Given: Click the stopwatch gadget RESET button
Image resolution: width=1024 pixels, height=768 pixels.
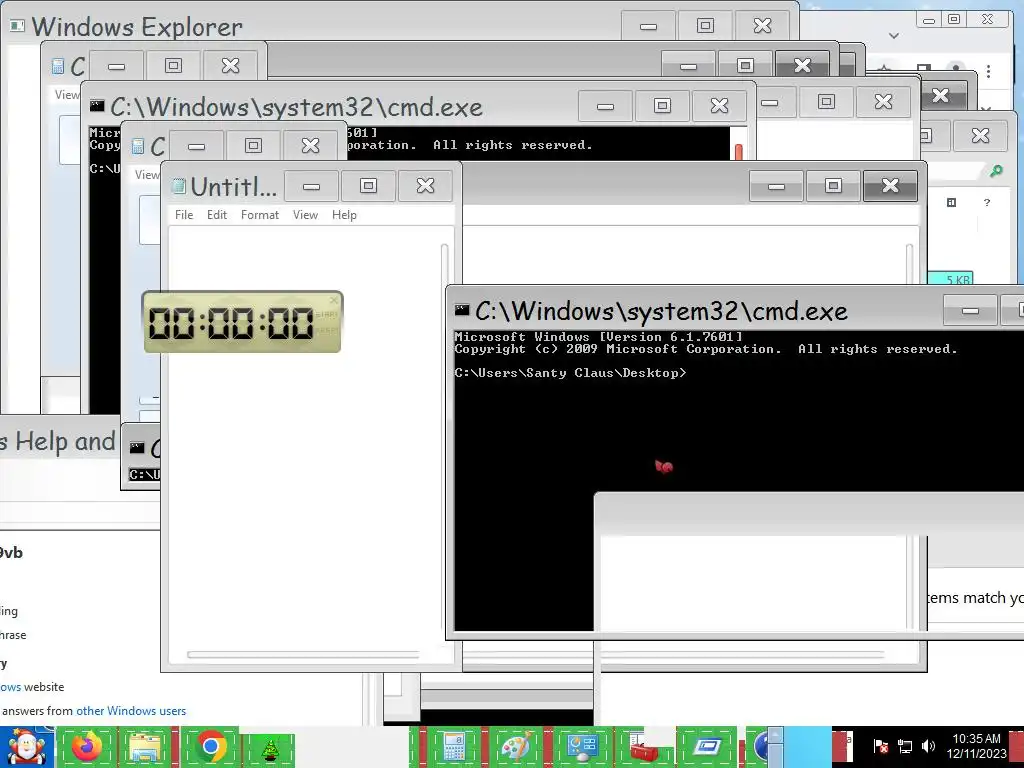Looking at the screenshot, I should click(x=327, y=331).
